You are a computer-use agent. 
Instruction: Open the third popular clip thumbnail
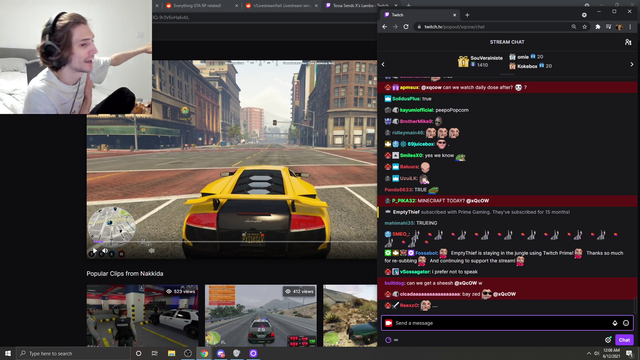coord(350,316)
